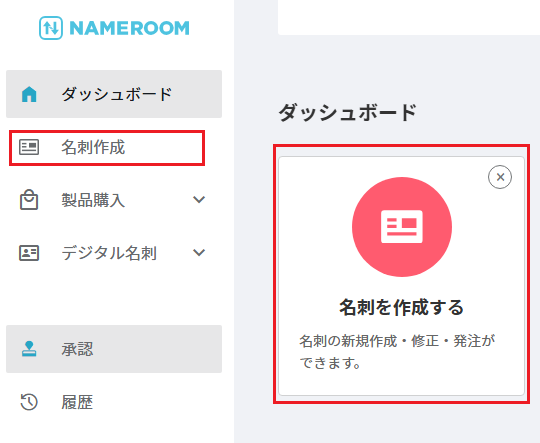Close the 名刺を作成する card
The image size is (540, 443).
[500, 177]
